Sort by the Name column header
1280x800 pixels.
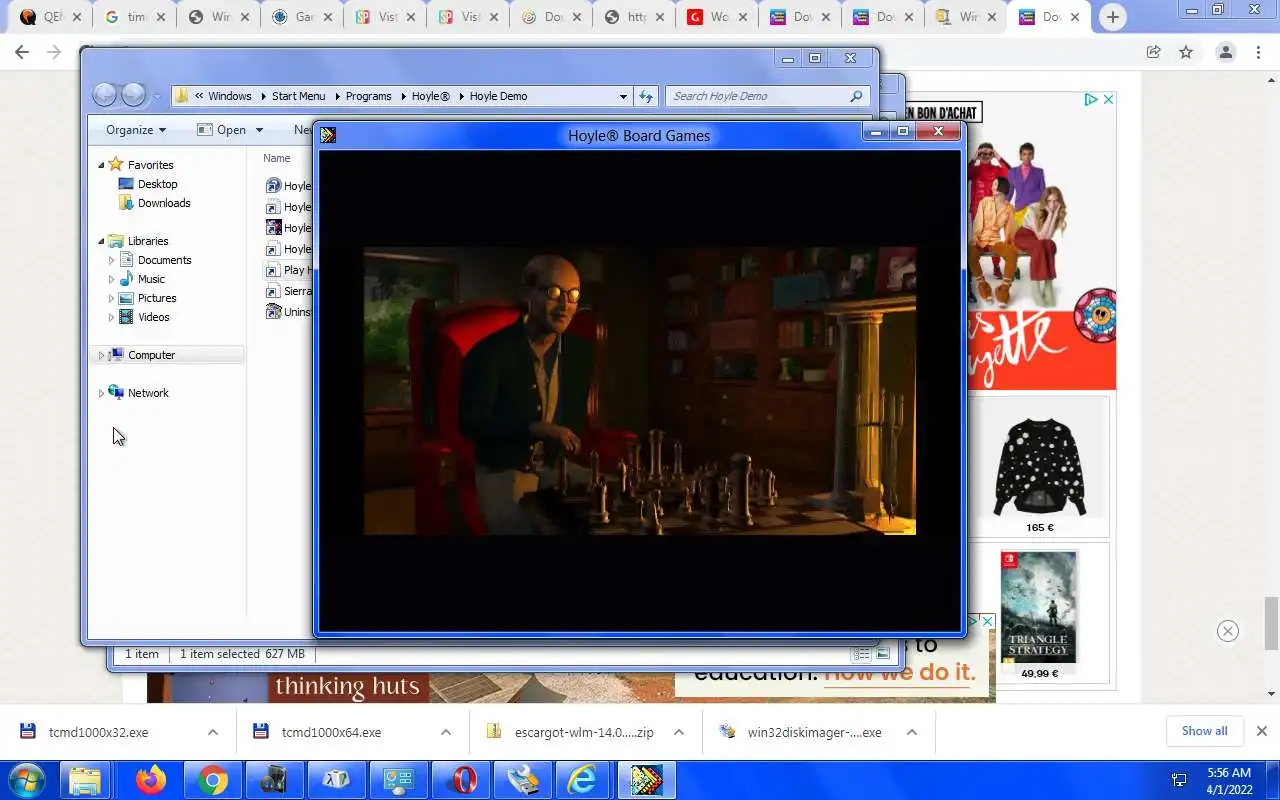[277, 158]
